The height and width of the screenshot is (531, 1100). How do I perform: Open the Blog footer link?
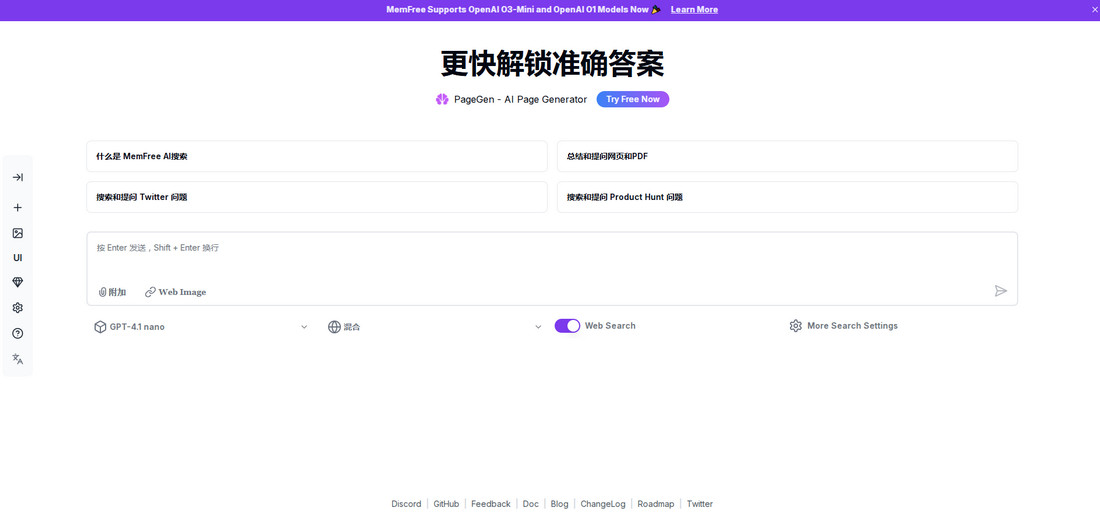(559, 504)
